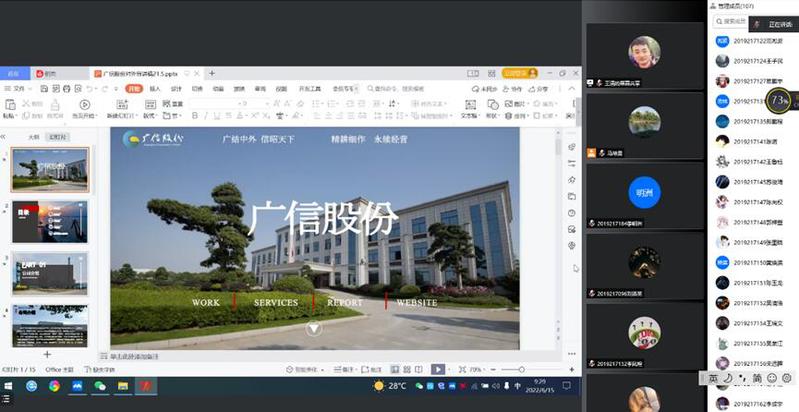Click the Windows Start button
This screenshot has height=412, width=799.
(9, 386)
